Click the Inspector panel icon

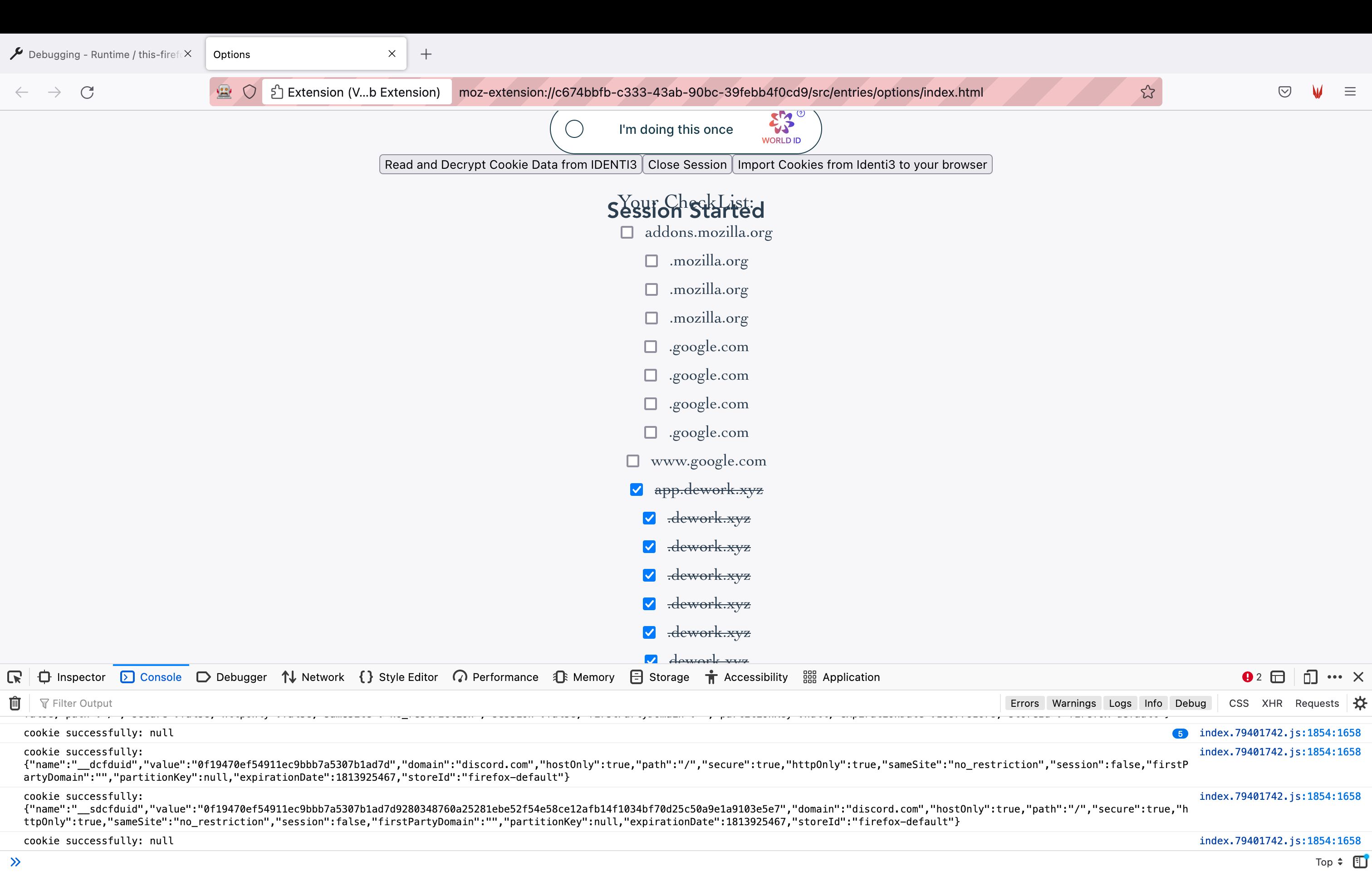click(x=47, y=677)
